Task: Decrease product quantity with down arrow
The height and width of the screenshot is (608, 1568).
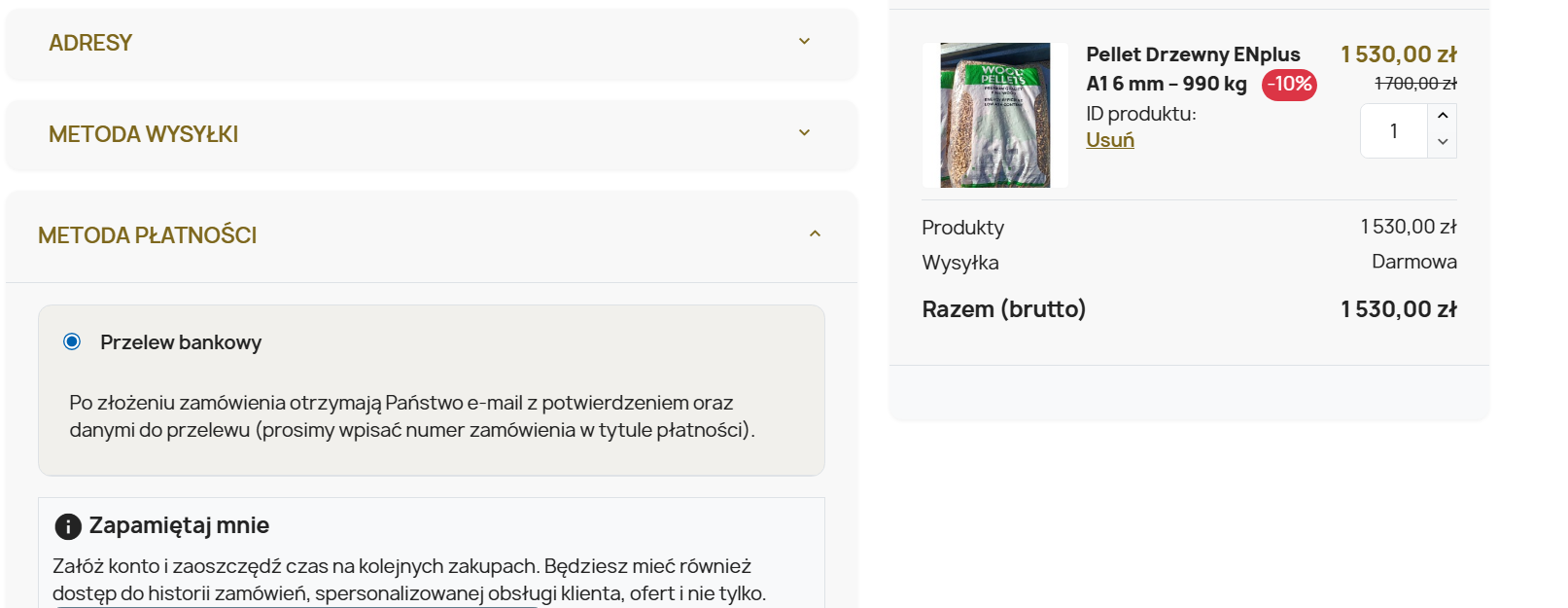Action: pyautogui.click(x=1443, y=142)
